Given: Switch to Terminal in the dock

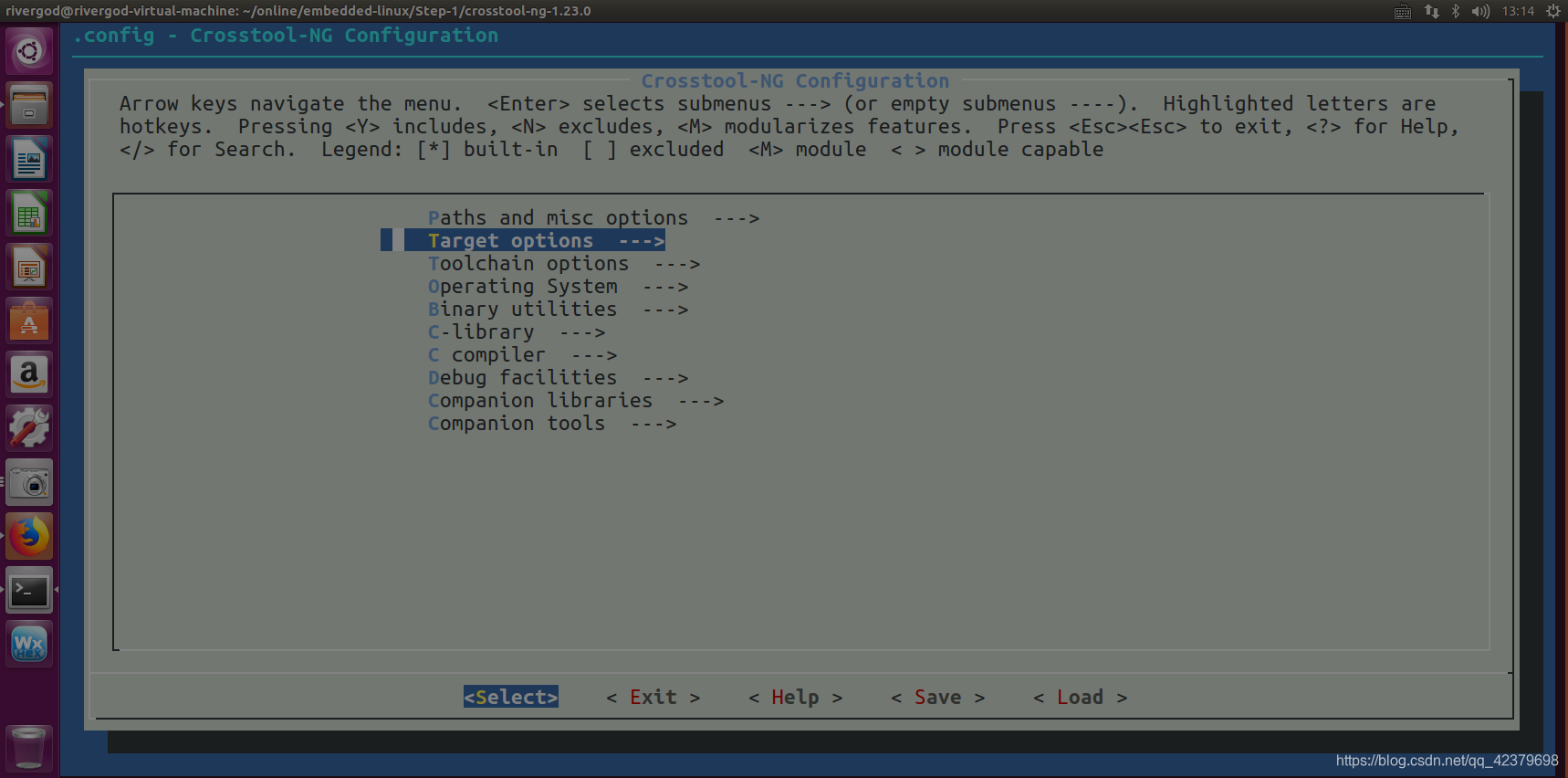Looking at the screenshot, I should [x=29, y=590].
